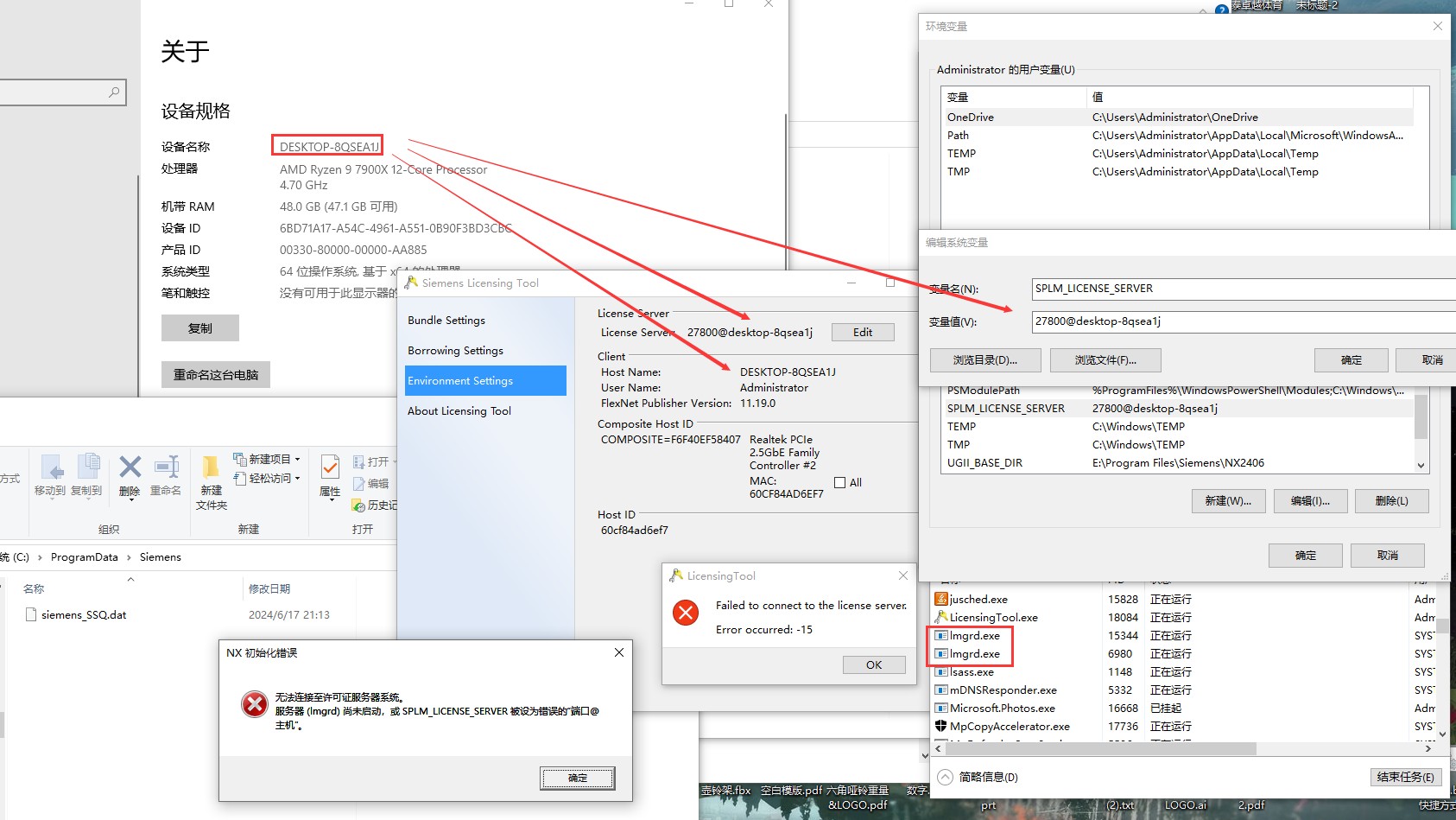Click OK in the LicensingTool error dialog
1456x820 pixels.
click(x=874, y=664)
